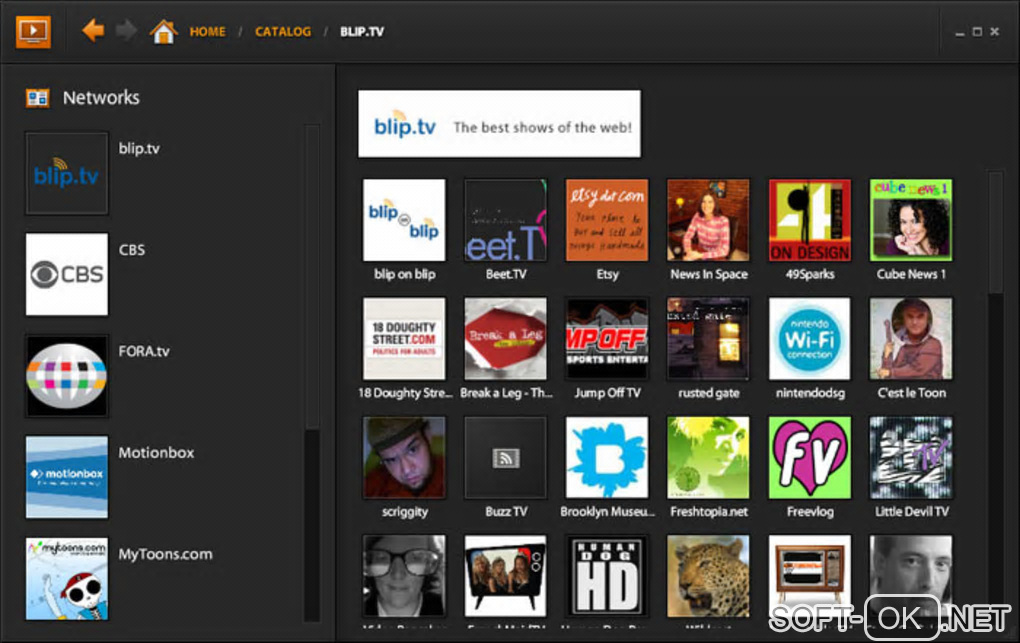The height and width of the screenshot is (643, 1020).
Task: Open the News In Space channel
Action: point(708,220)
